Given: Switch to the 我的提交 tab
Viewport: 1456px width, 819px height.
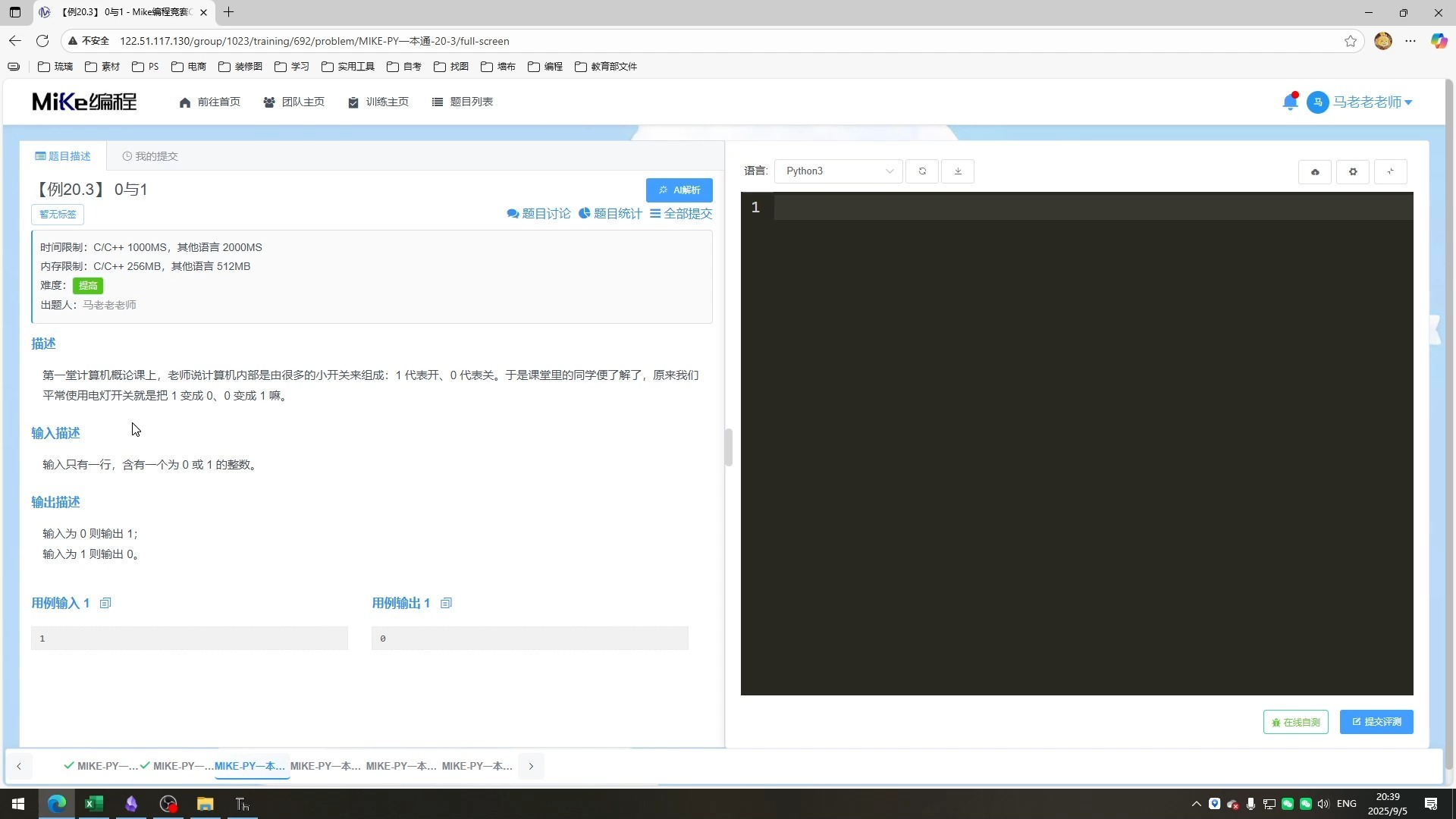Looking at the screenshot, I should [x=150, y=156].
